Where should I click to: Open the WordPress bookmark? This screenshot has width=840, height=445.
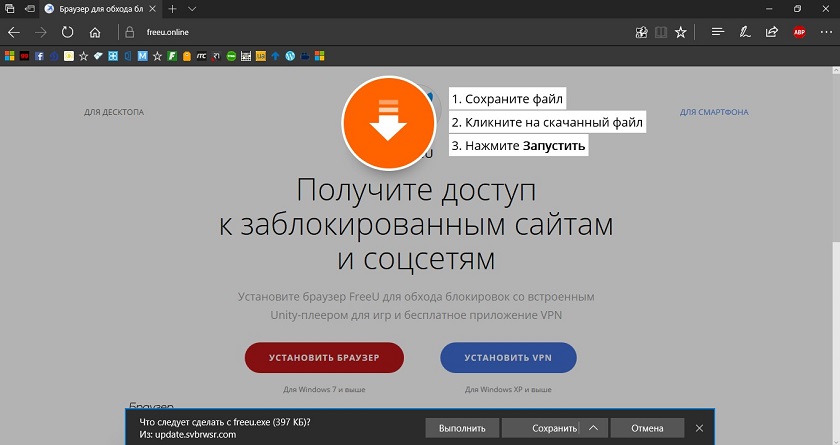(290, 56)
